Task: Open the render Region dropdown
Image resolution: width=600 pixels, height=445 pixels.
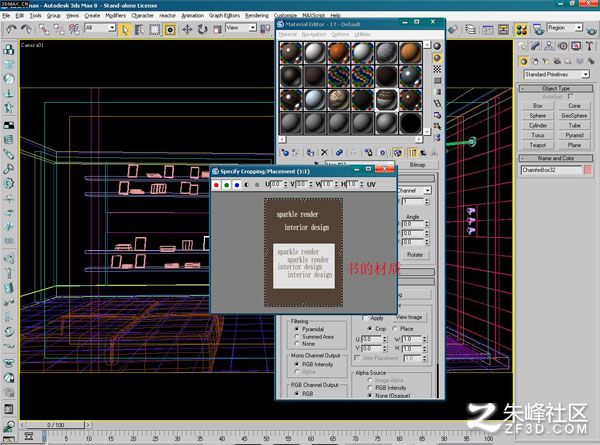Action: pyautogui.click(x=565, y=28)
